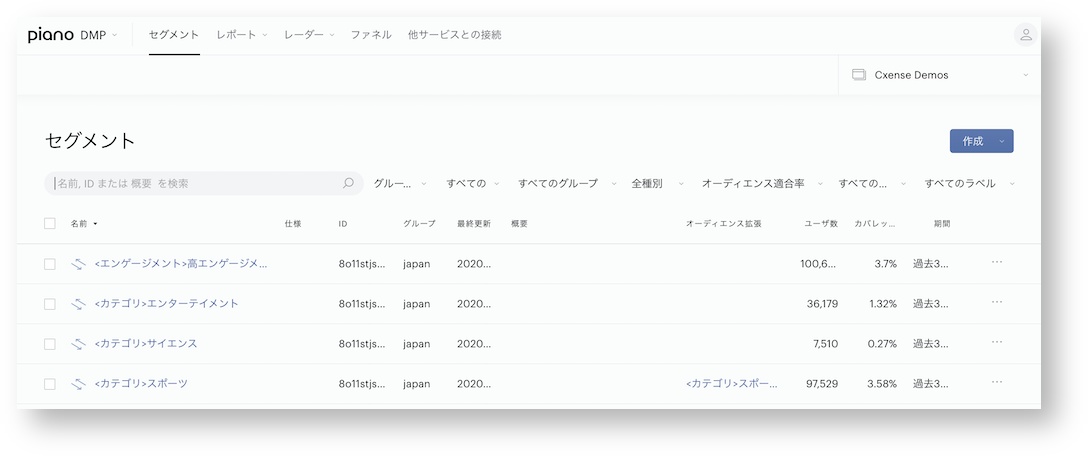Viewport: 1089px width, 457px height.
Task: Open the 全種別 filter dropdown
Action: [658, 183]
